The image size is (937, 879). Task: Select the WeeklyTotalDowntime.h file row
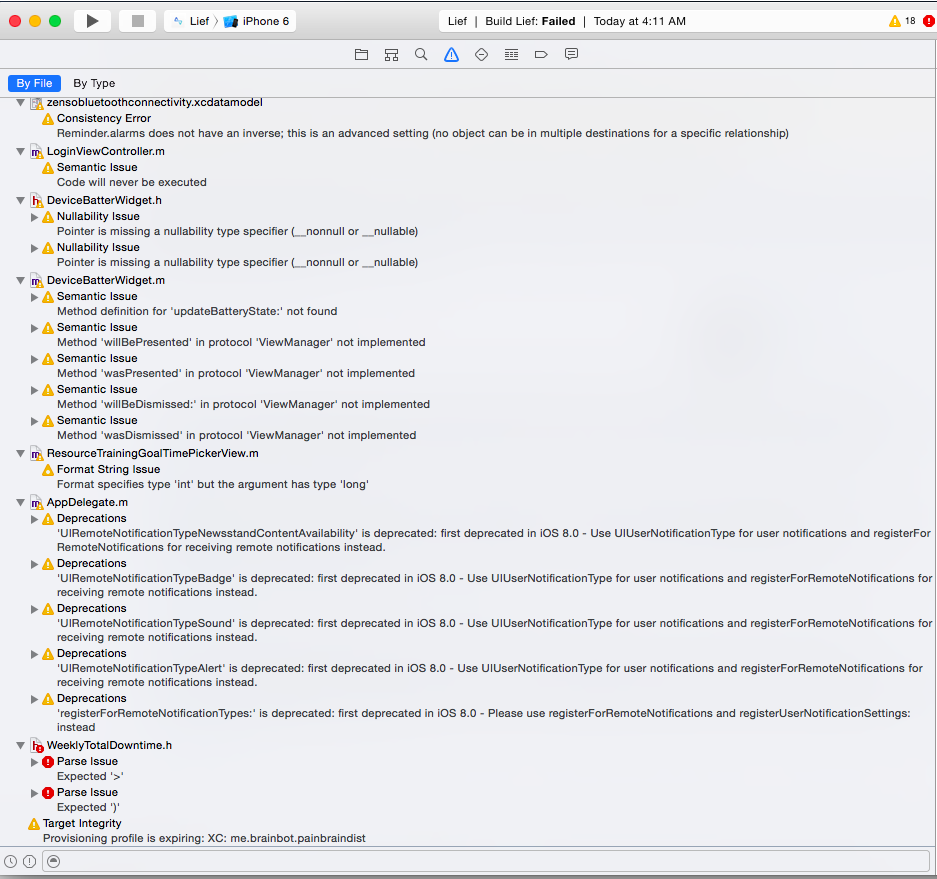[x=109, y=745]
